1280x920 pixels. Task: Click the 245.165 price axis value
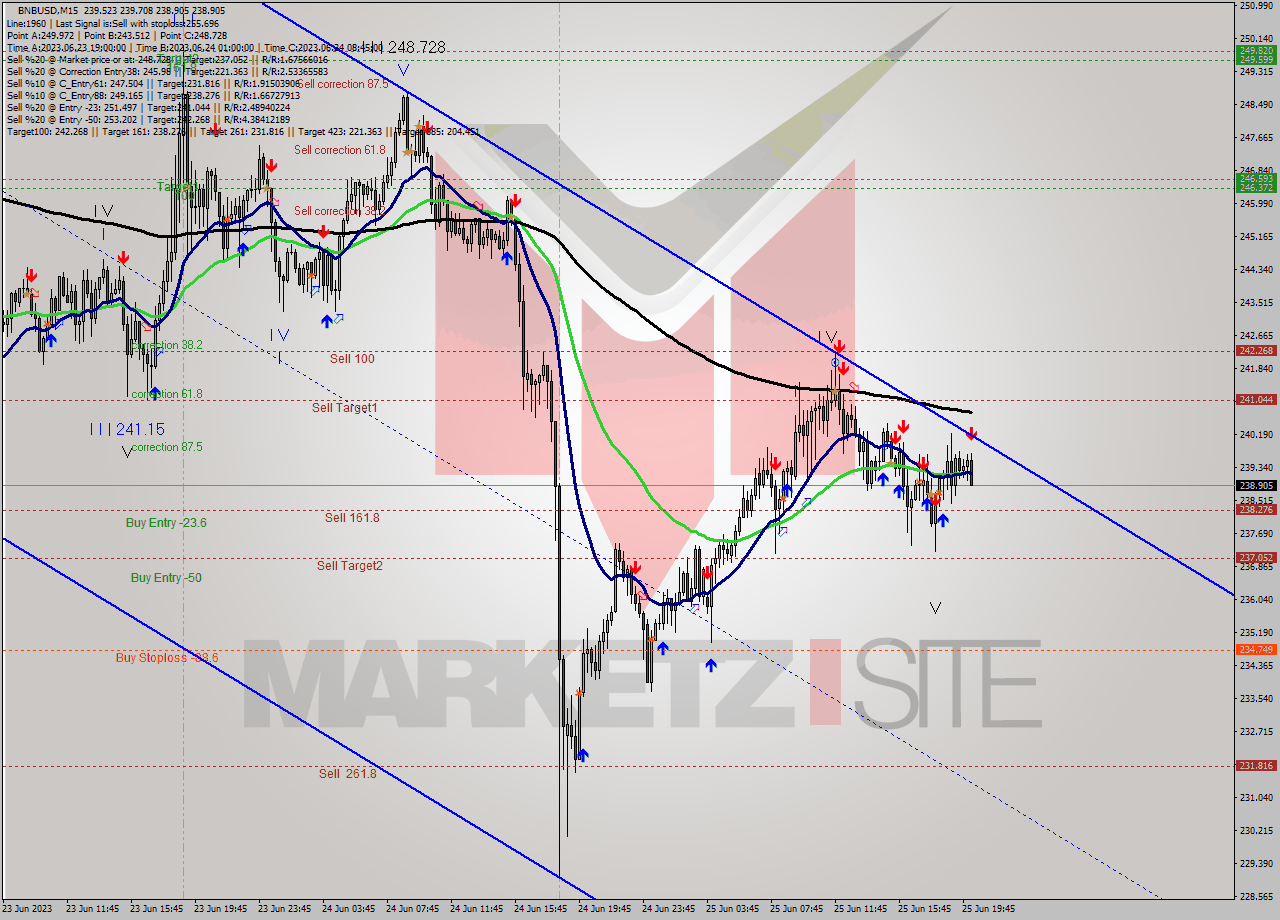coord(1256,237)
